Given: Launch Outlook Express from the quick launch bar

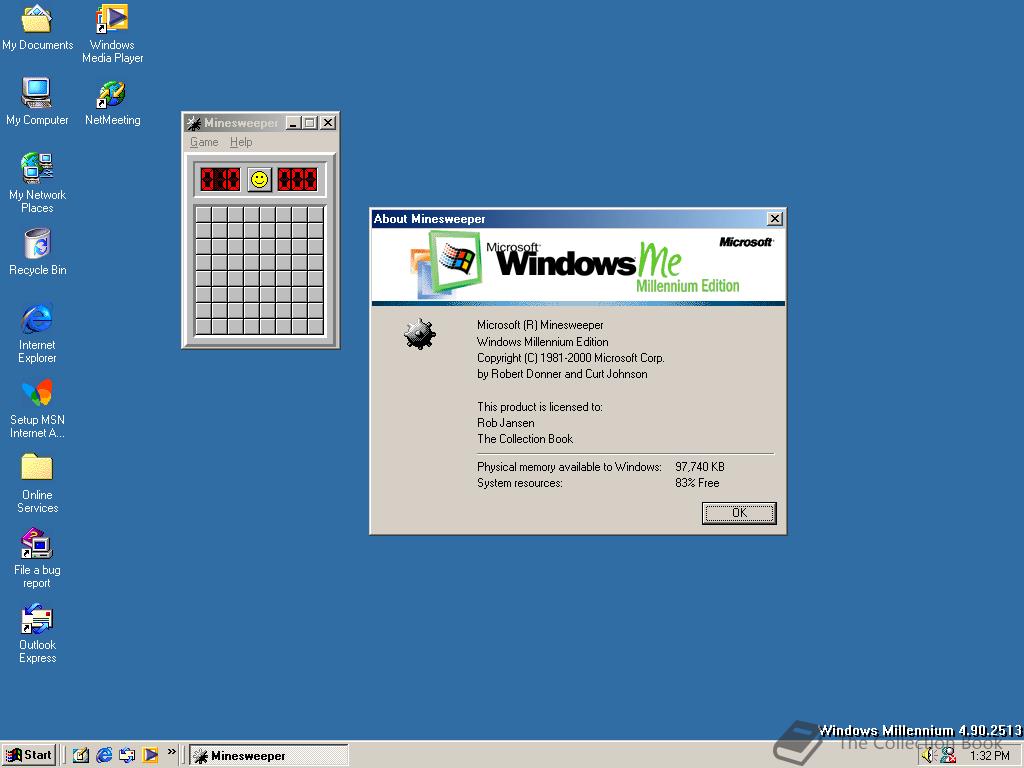Looking at the screenshot, I should [x=127, y=755].
